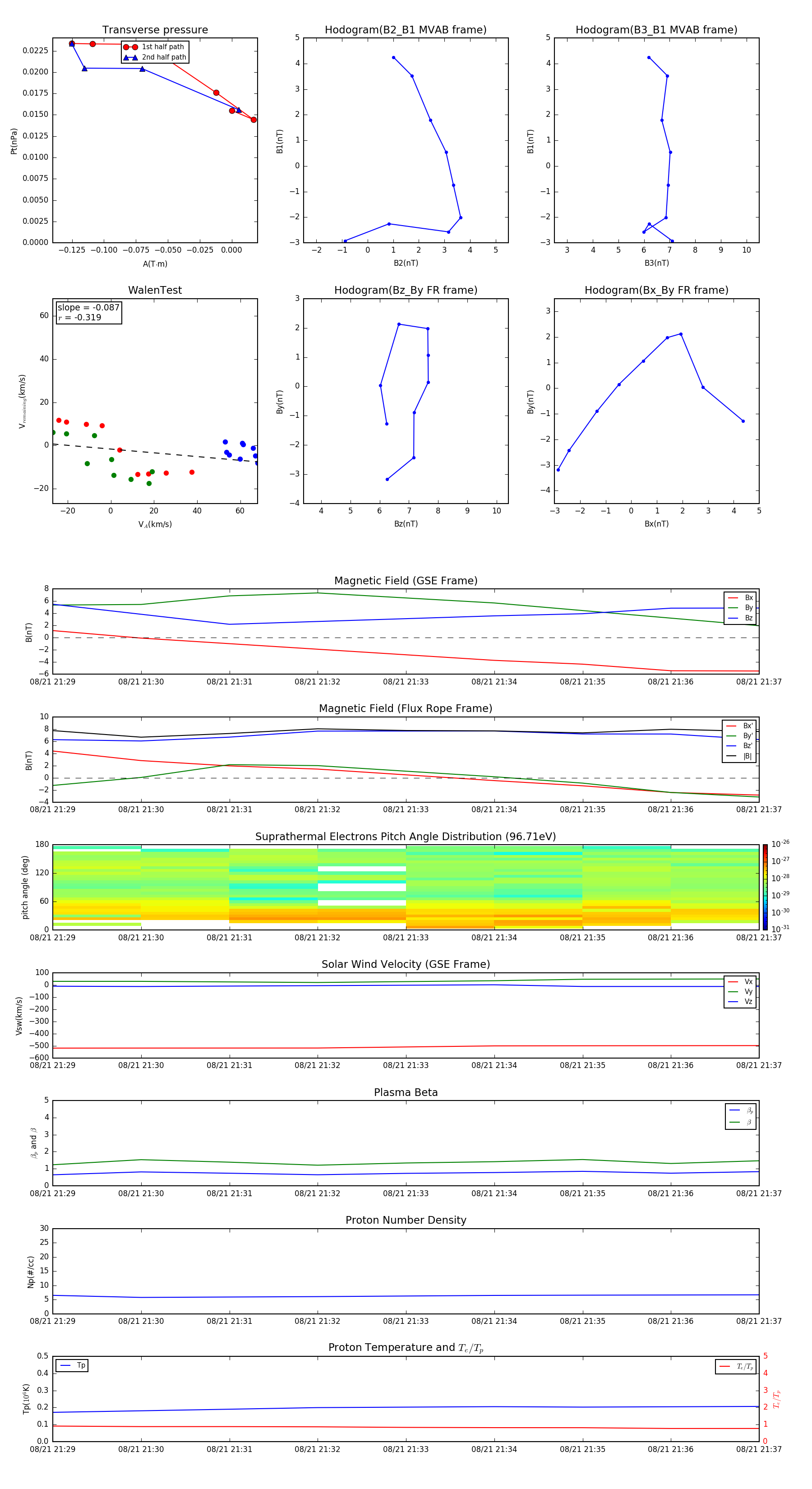812x1489 pixels.
Task: Click the 'Hodogram(B2_B1 MVAB frame)' title
Action: [x=406, y=30]
